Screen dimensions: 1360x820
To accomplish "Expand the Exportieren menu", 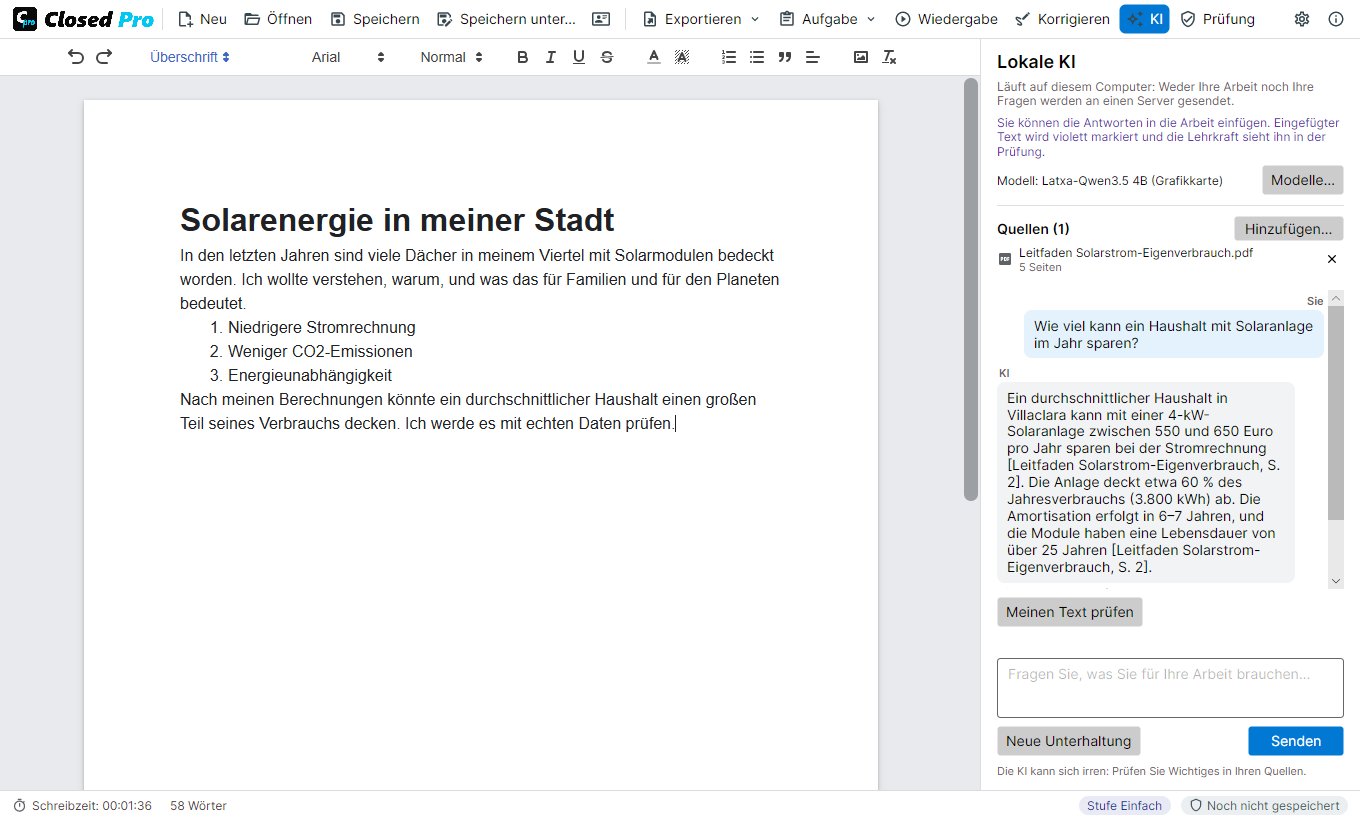I will [x=701, y=19].
